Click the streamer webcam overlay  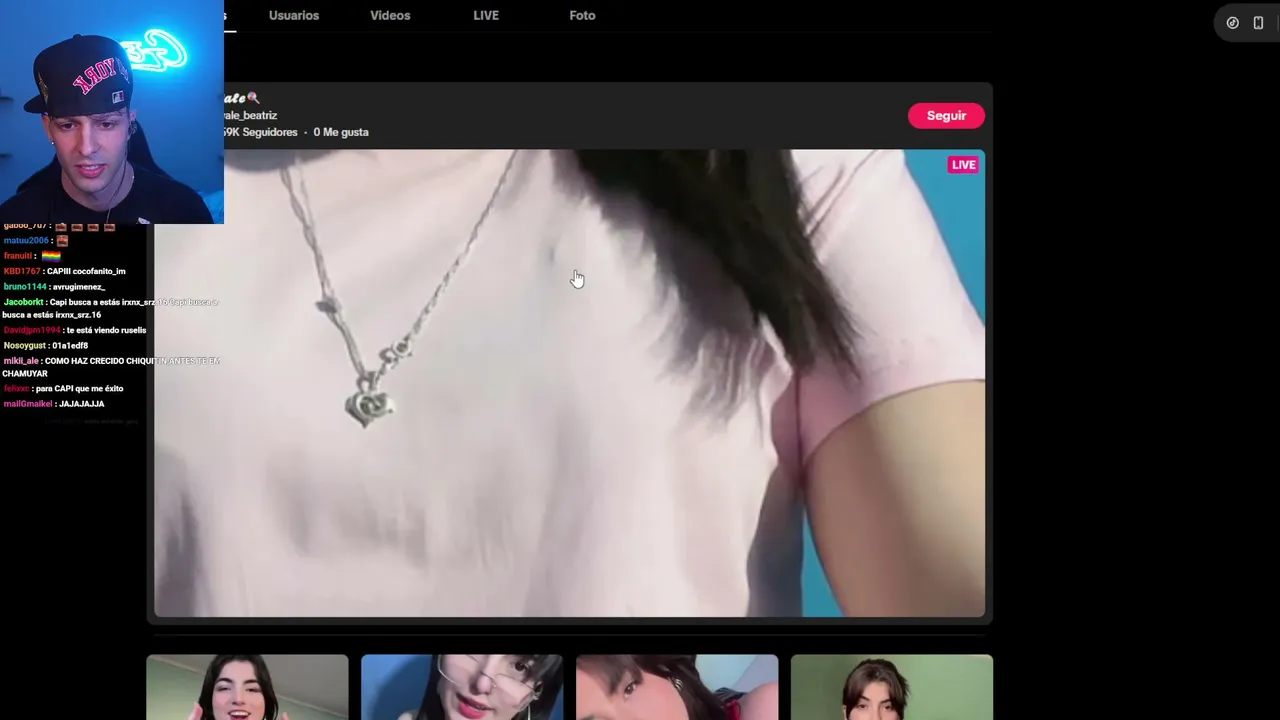(112, 112)
